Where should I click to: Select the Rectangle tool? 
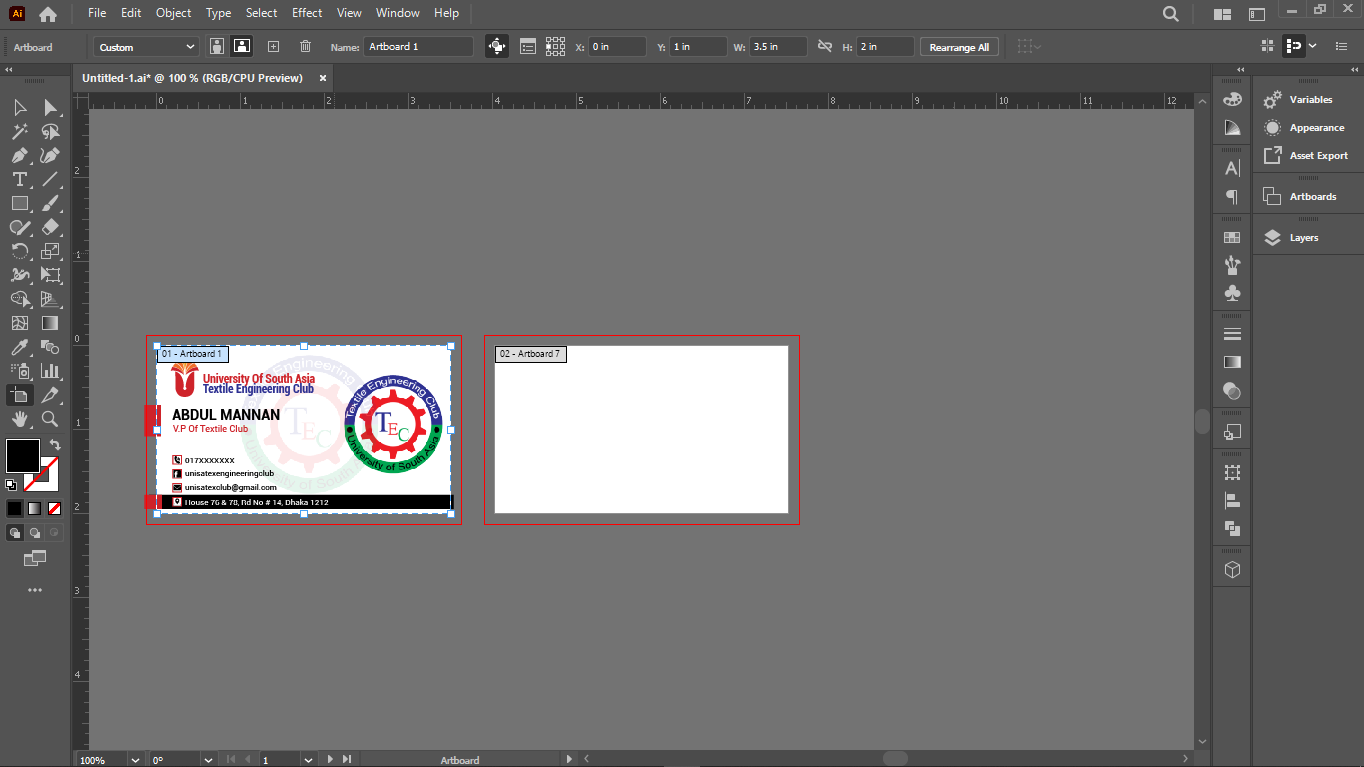point(20,203)
